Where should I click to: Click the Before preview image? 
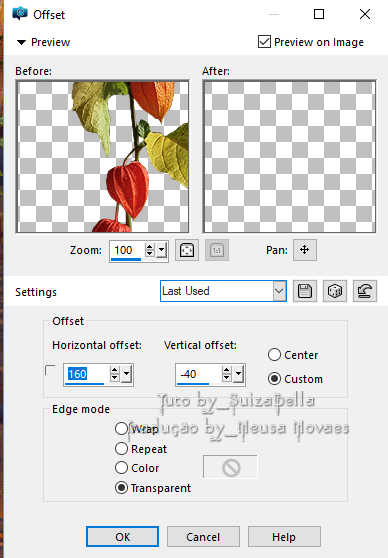coord(103,157)
